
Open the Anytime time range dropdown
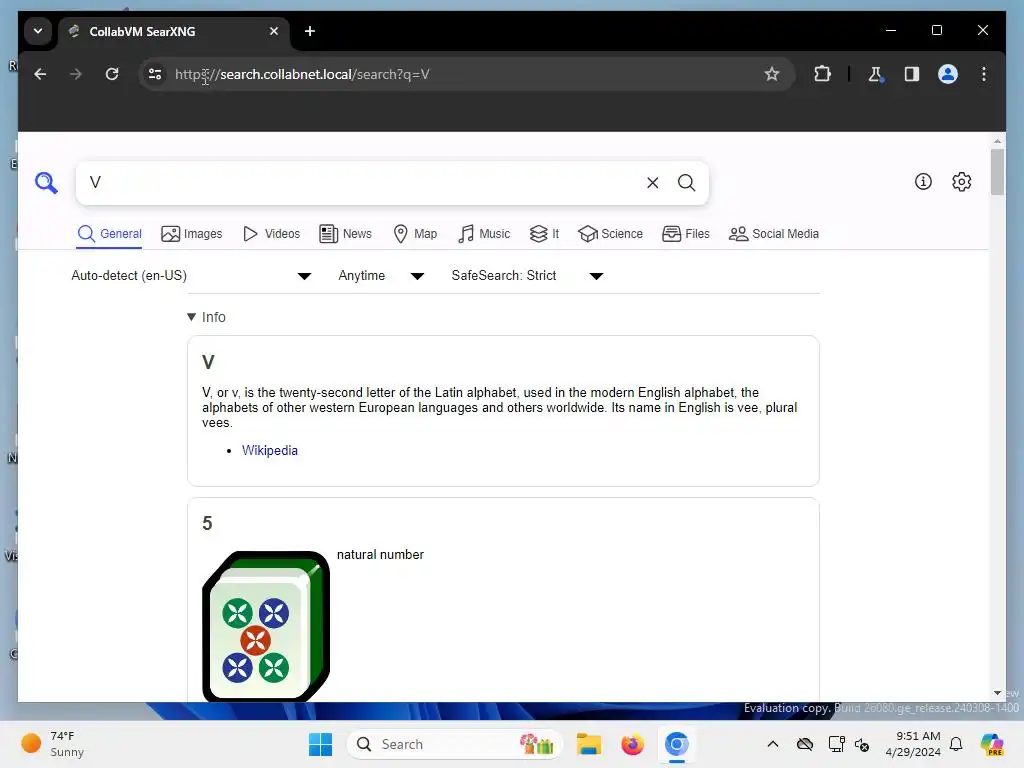(x=381, y=276)
